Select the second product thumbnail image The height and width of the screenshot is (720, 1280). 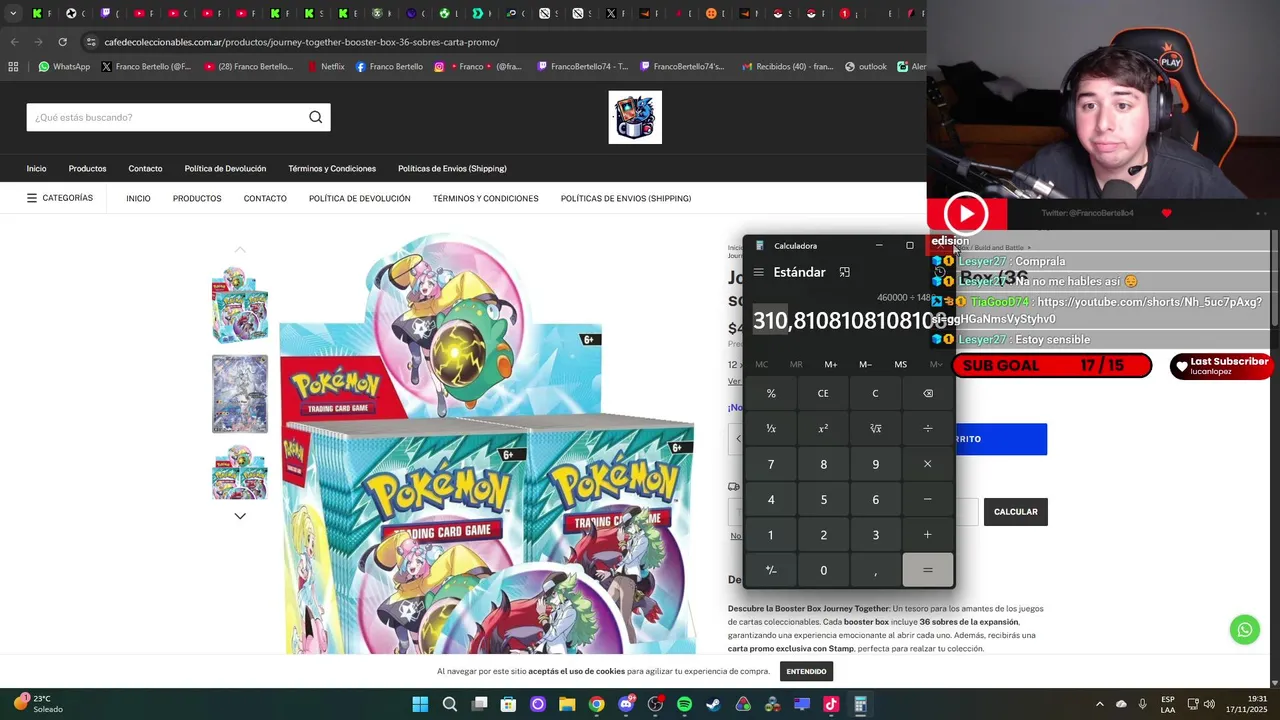click(240, 394)
